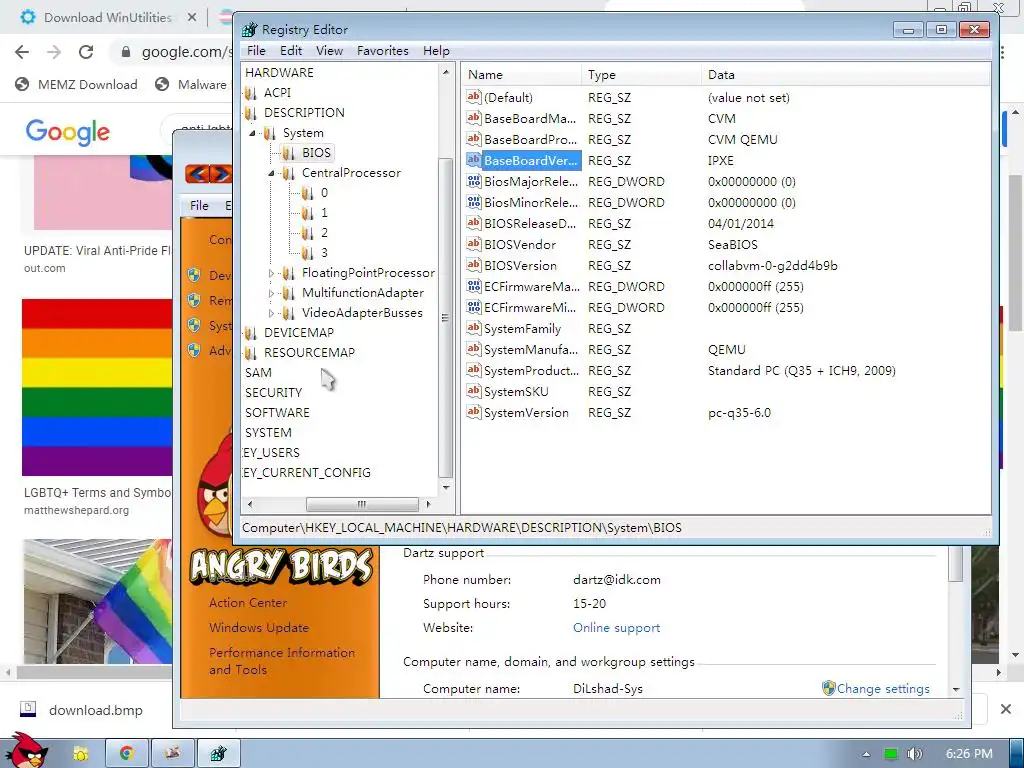The image size is (1024, 768).
Task: Click Chrome's back navigation arrow
Action: pos(22,52)
